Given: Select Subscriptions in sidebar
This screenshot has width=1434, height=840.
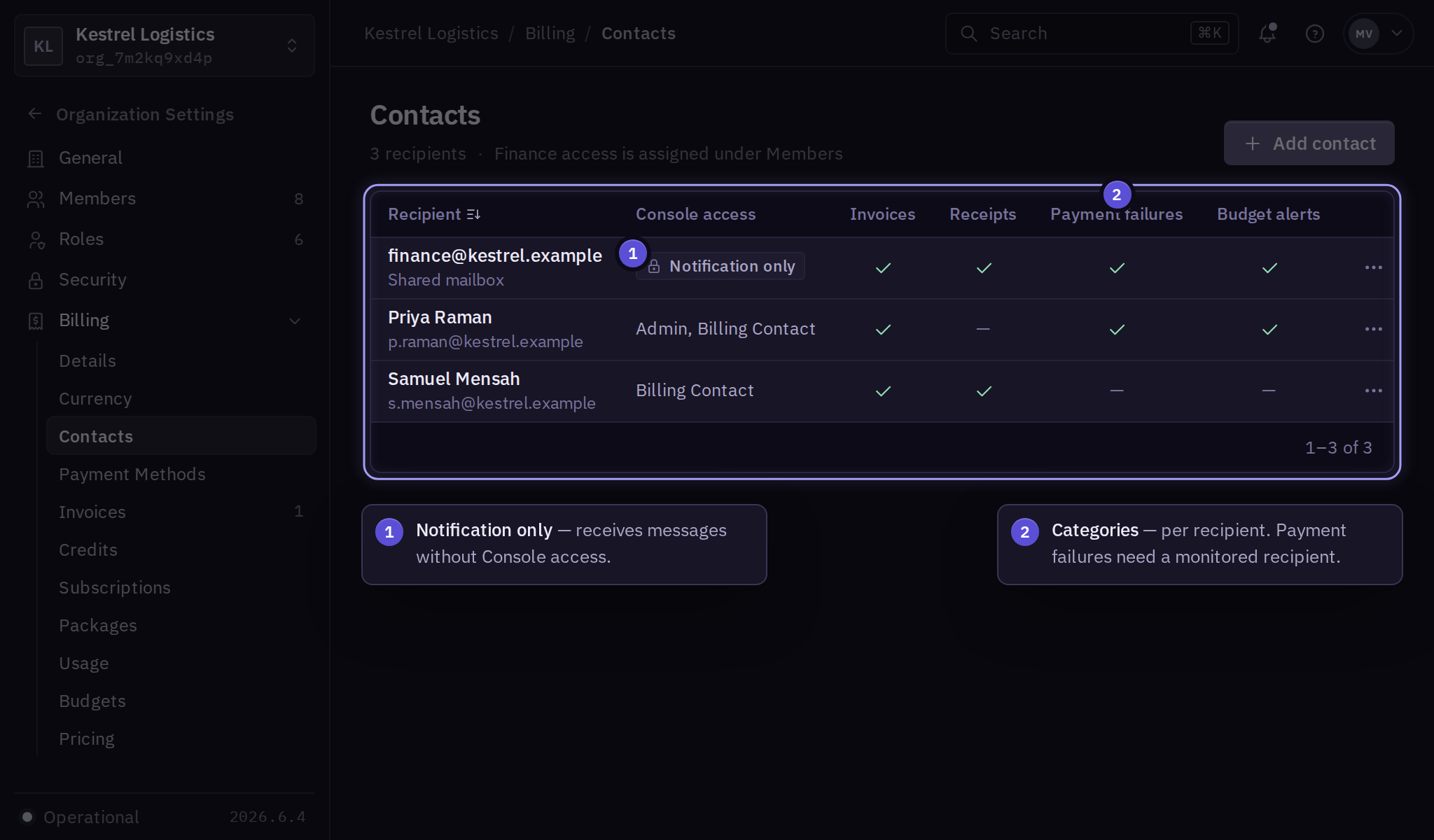Looking at the screenshot, I should (x=181, y=587).
